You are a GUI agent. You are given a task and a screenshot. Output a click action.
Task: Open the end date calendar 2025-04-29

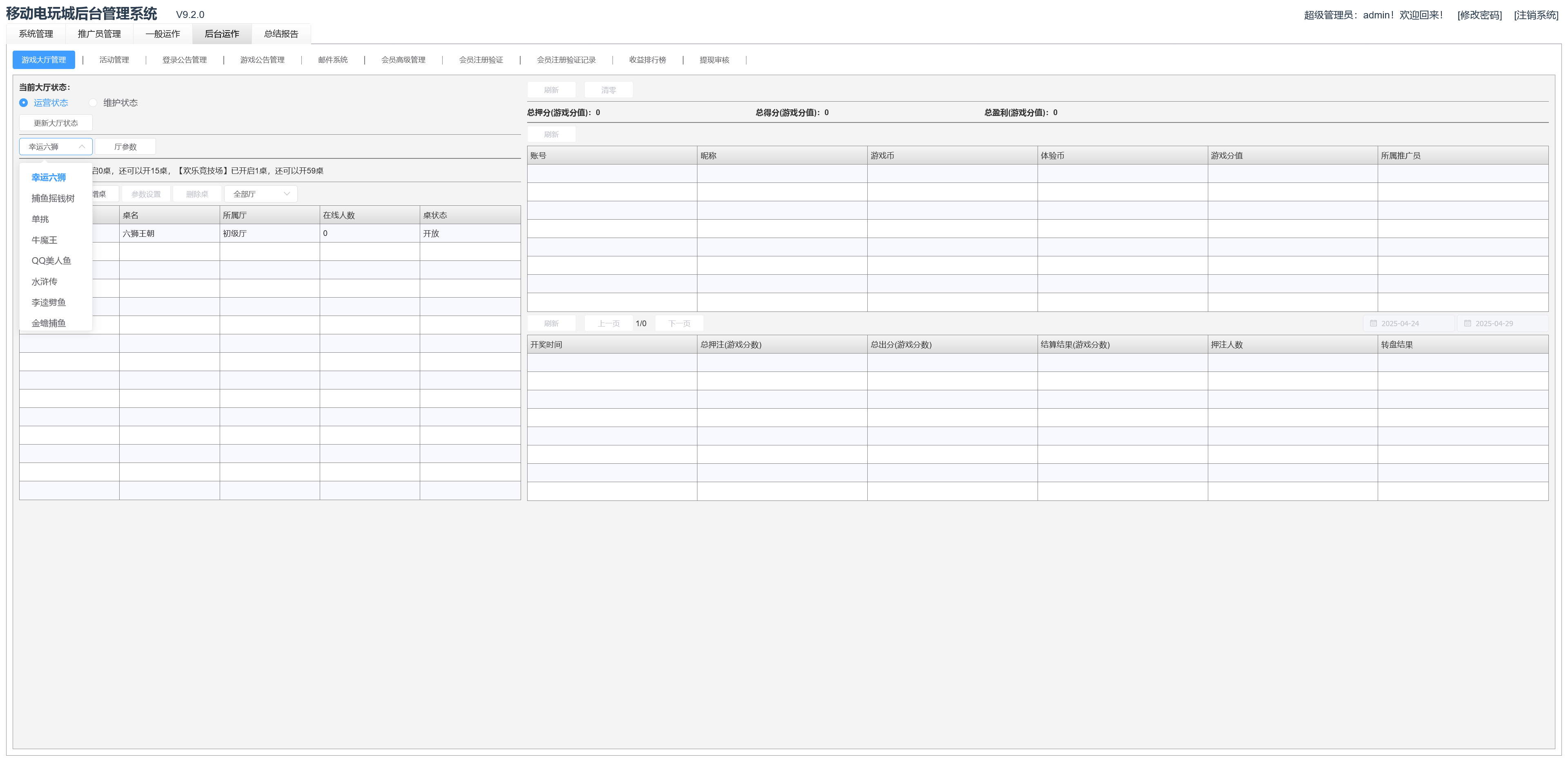click(x=1501, y=324)
